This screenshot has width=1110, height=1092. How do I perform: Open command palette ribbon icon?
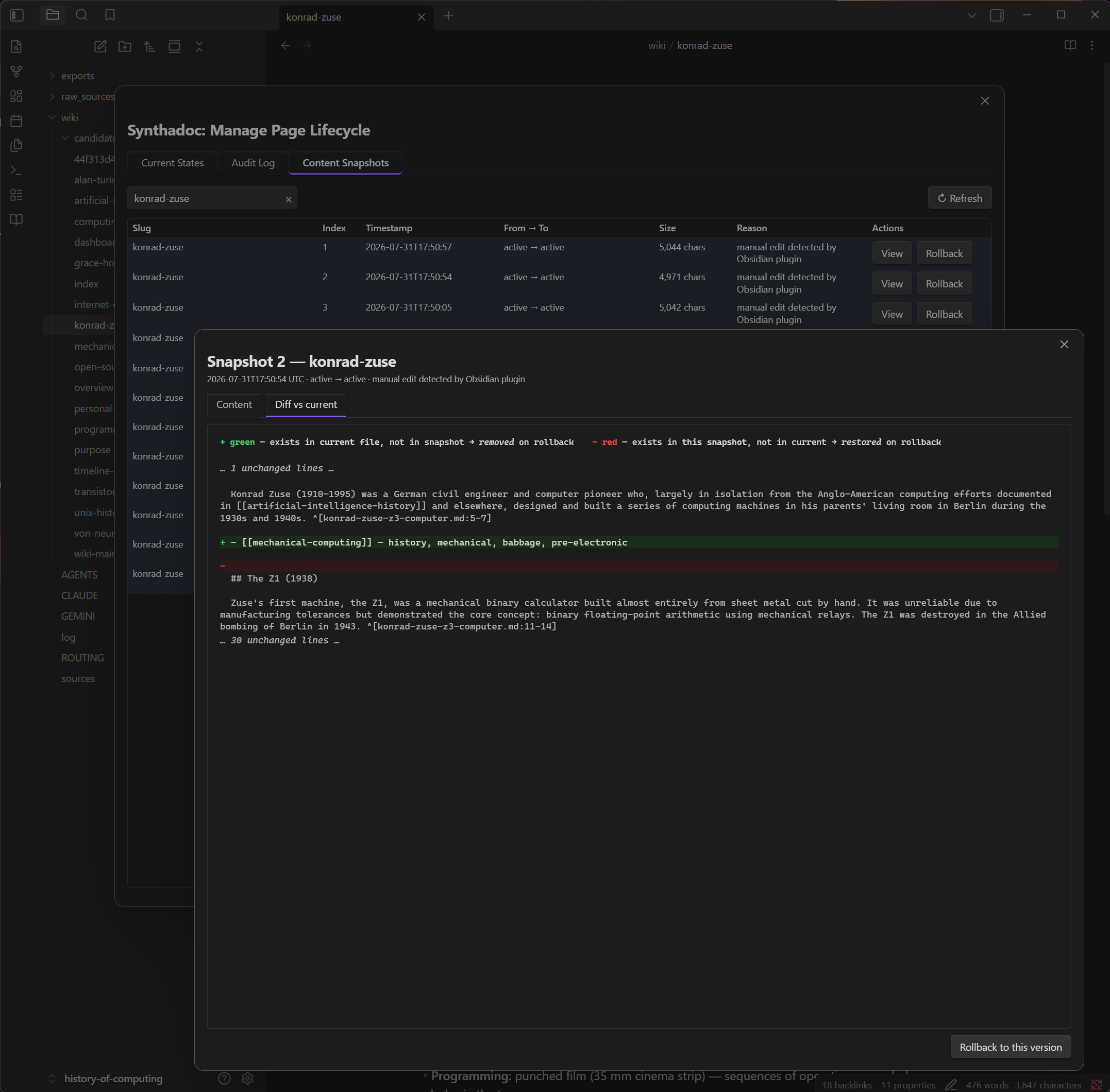pyautogui.click(x=16, y=170)
